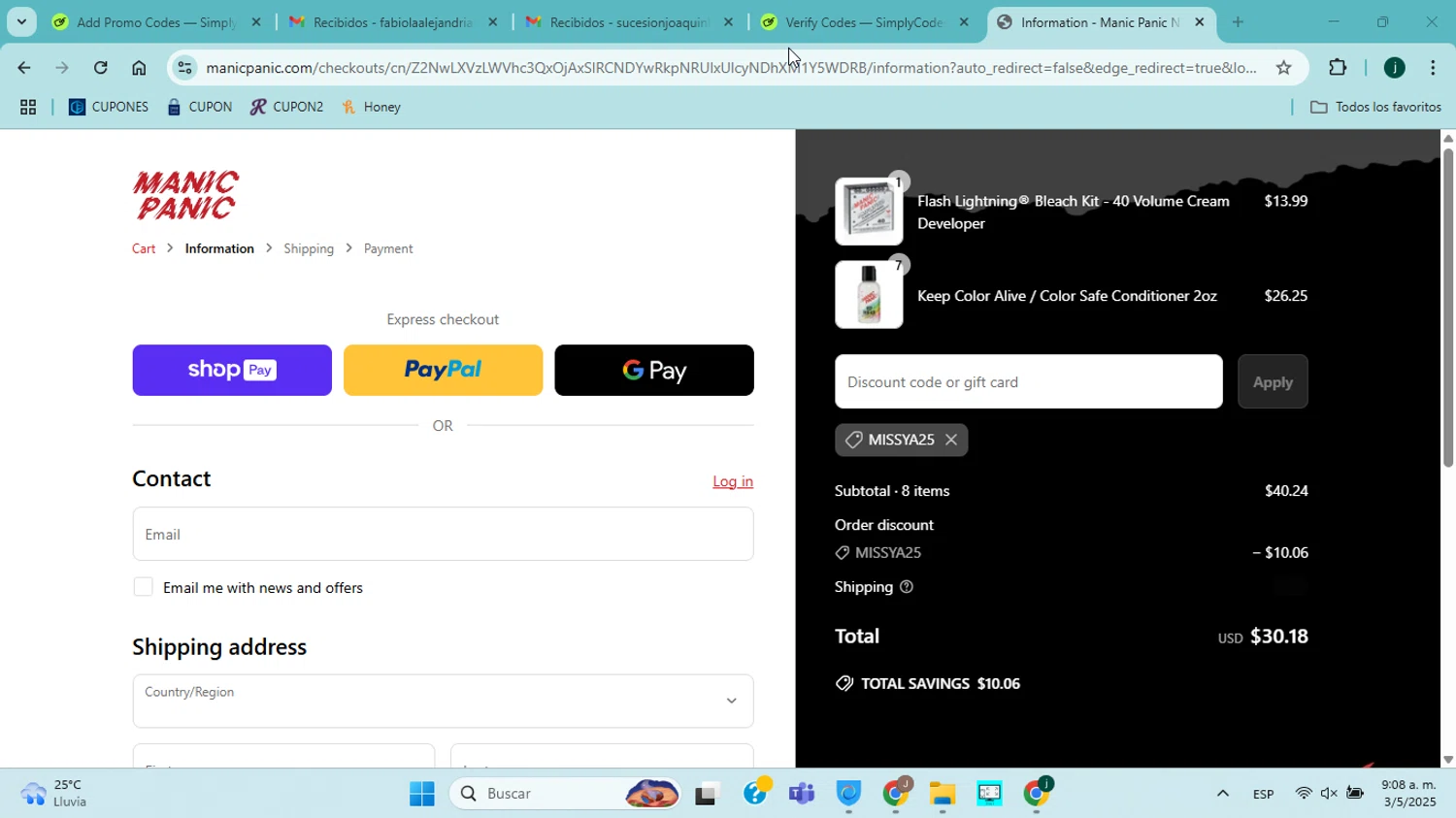The image size is (1456, 818).
Task: Switch to Recibidos sucesionjoaquin tab
Action: pos(629,21)
